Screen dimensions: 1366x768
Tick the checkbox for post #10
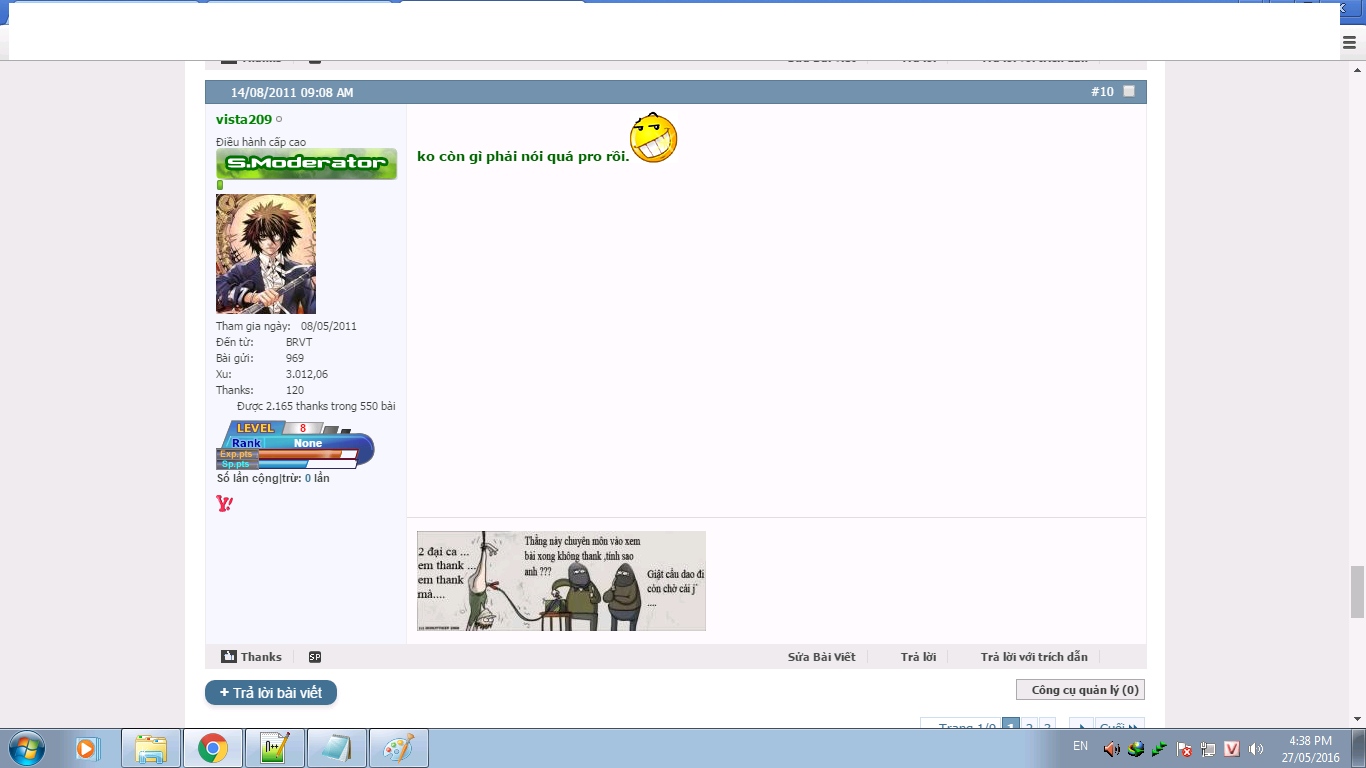(x=1129, y=92)
